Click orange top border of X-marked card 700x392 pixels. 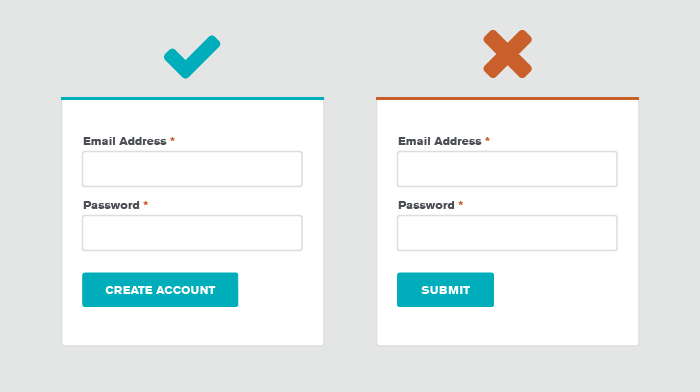pos(508,98)
